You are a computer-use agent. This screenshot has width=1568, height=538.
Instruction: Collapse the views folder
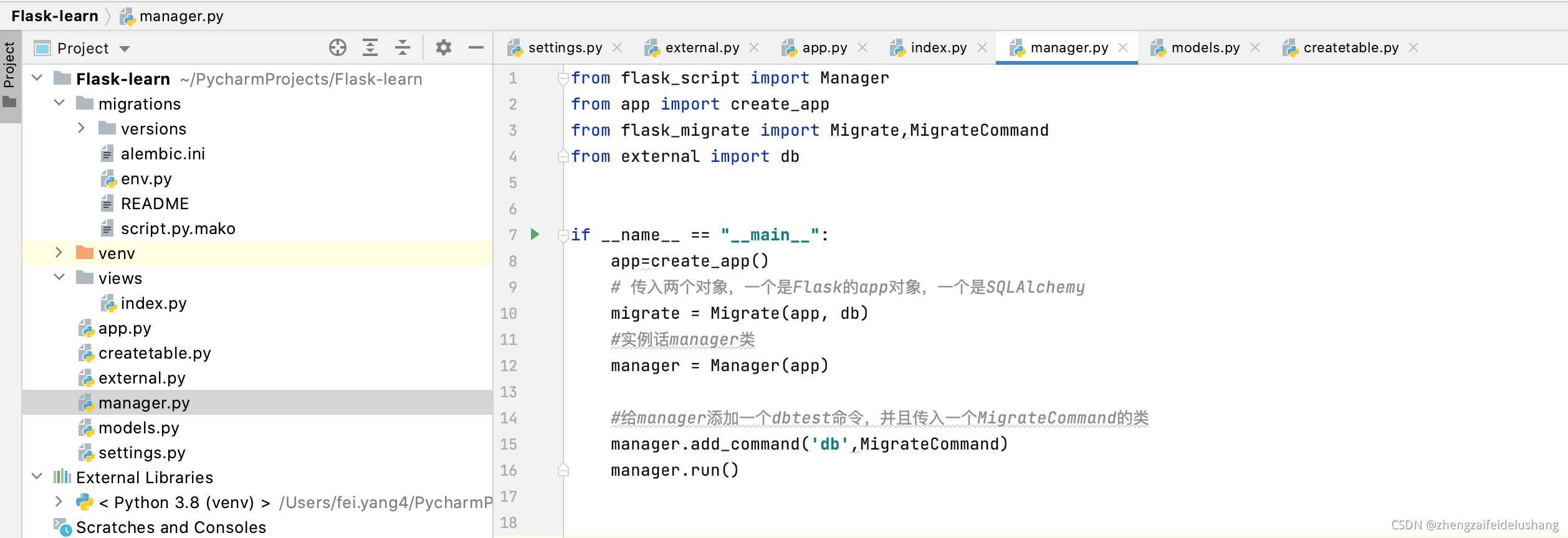pyautogui.click(x=60, y=278)
